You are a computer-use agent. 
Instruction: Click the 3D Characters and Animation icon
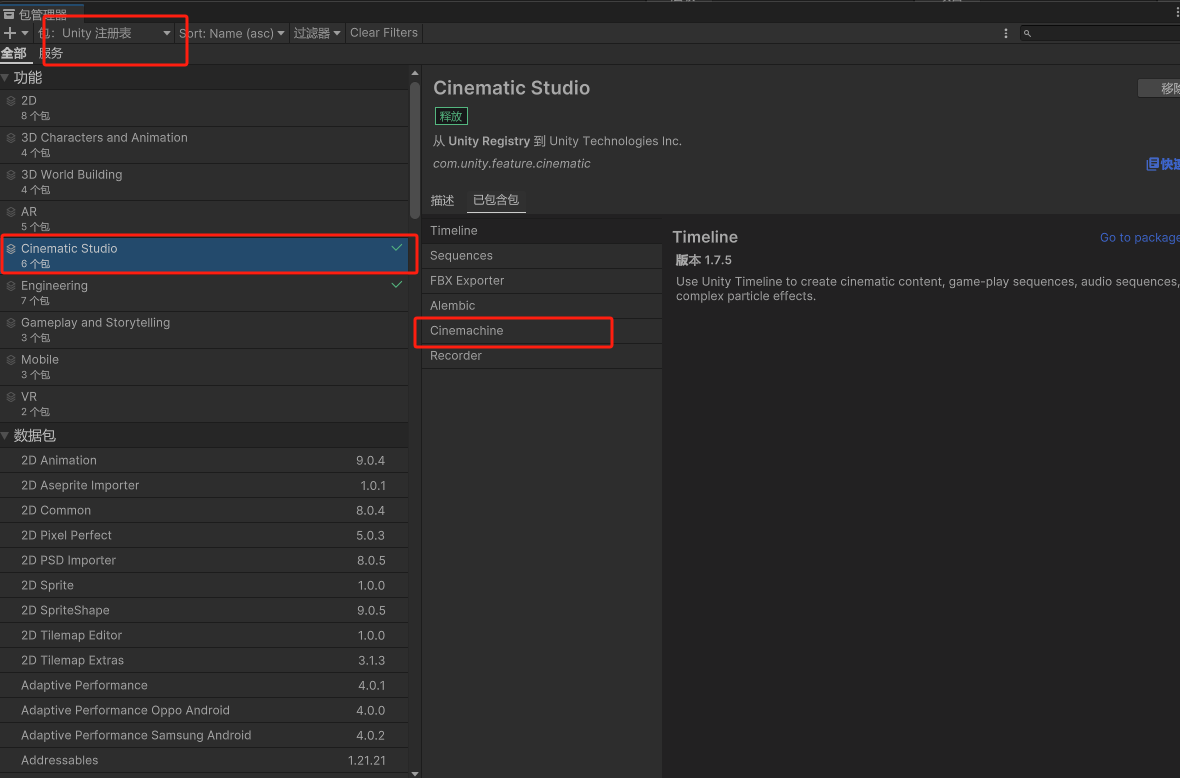[11, 138]
